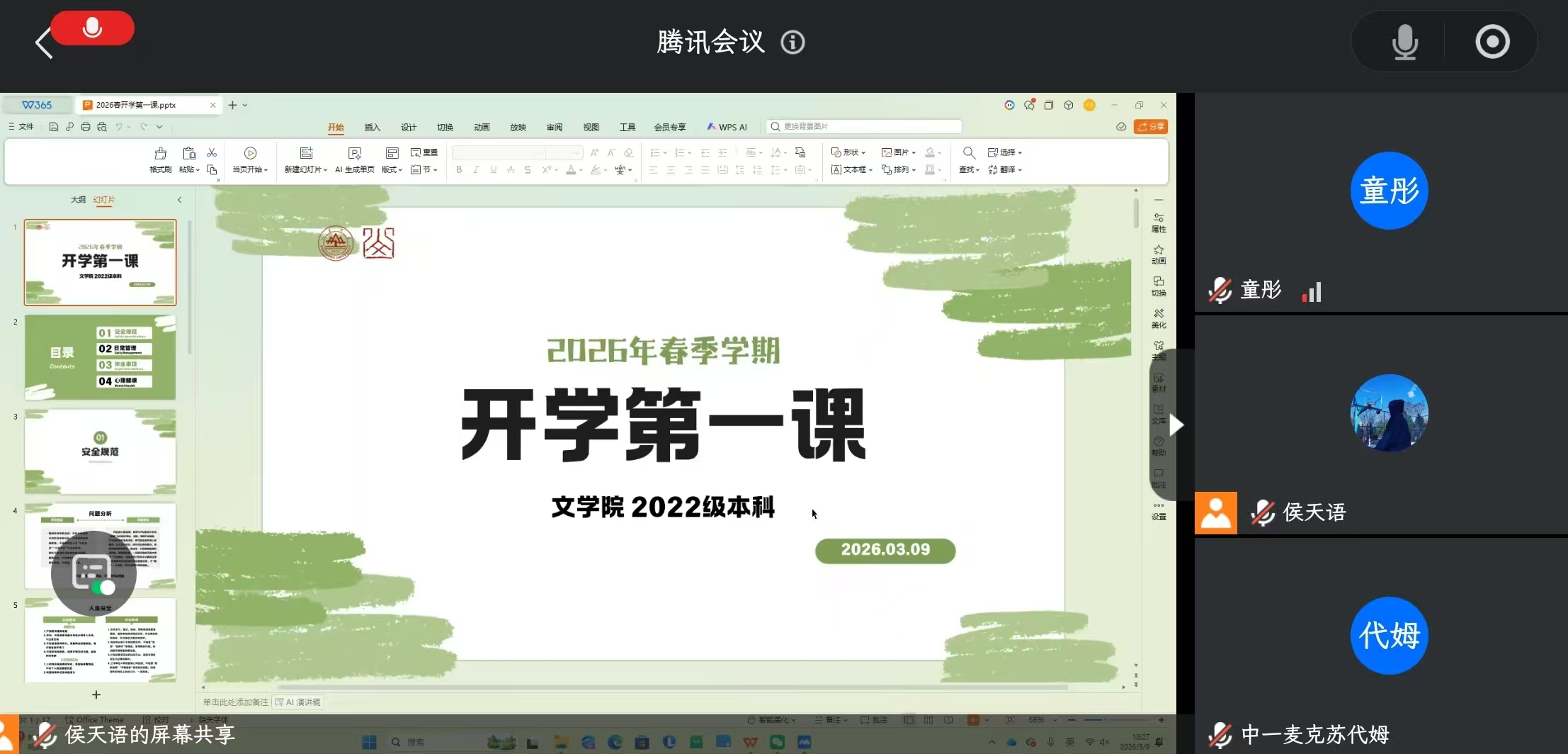This screenshot has width=1568, height=754.
Task: Expand the participant panel with white arrow
Action: pyautogui.click(x=1176, y=424)
